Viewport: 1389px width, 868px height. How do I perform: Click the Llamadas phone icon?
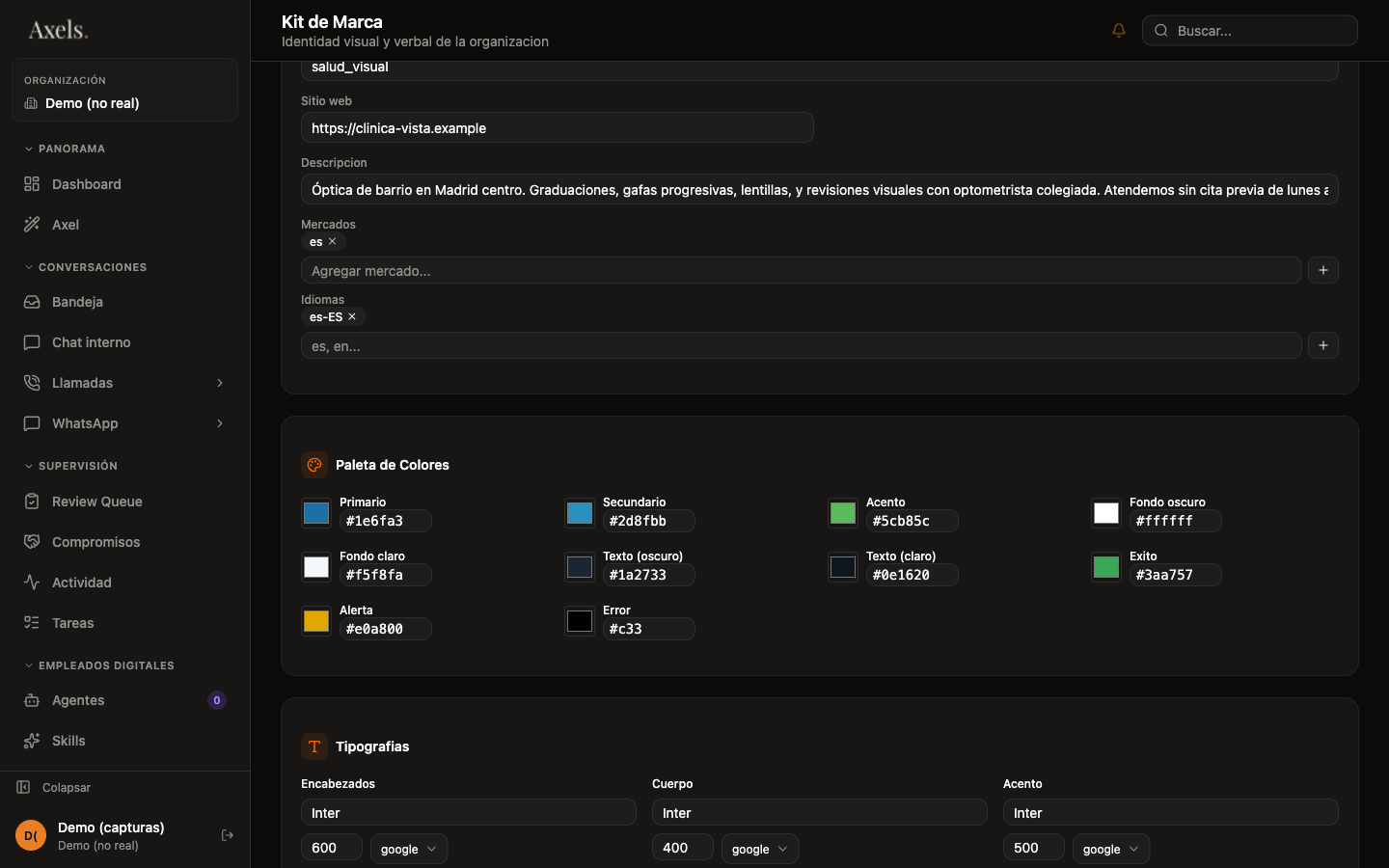[x=32, y=383]
